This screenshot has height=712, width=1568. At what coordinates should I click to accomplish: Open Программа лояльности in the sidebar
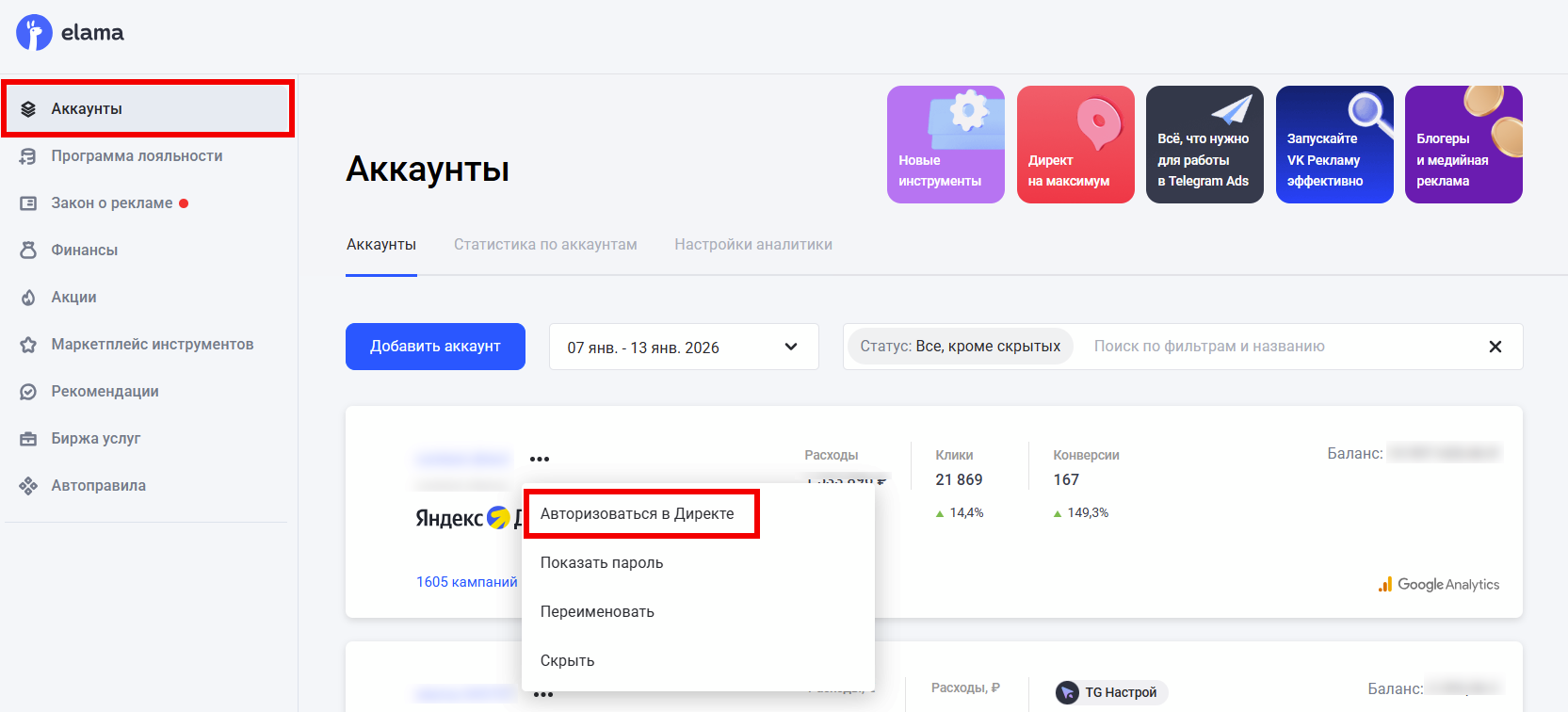point(137,156)
